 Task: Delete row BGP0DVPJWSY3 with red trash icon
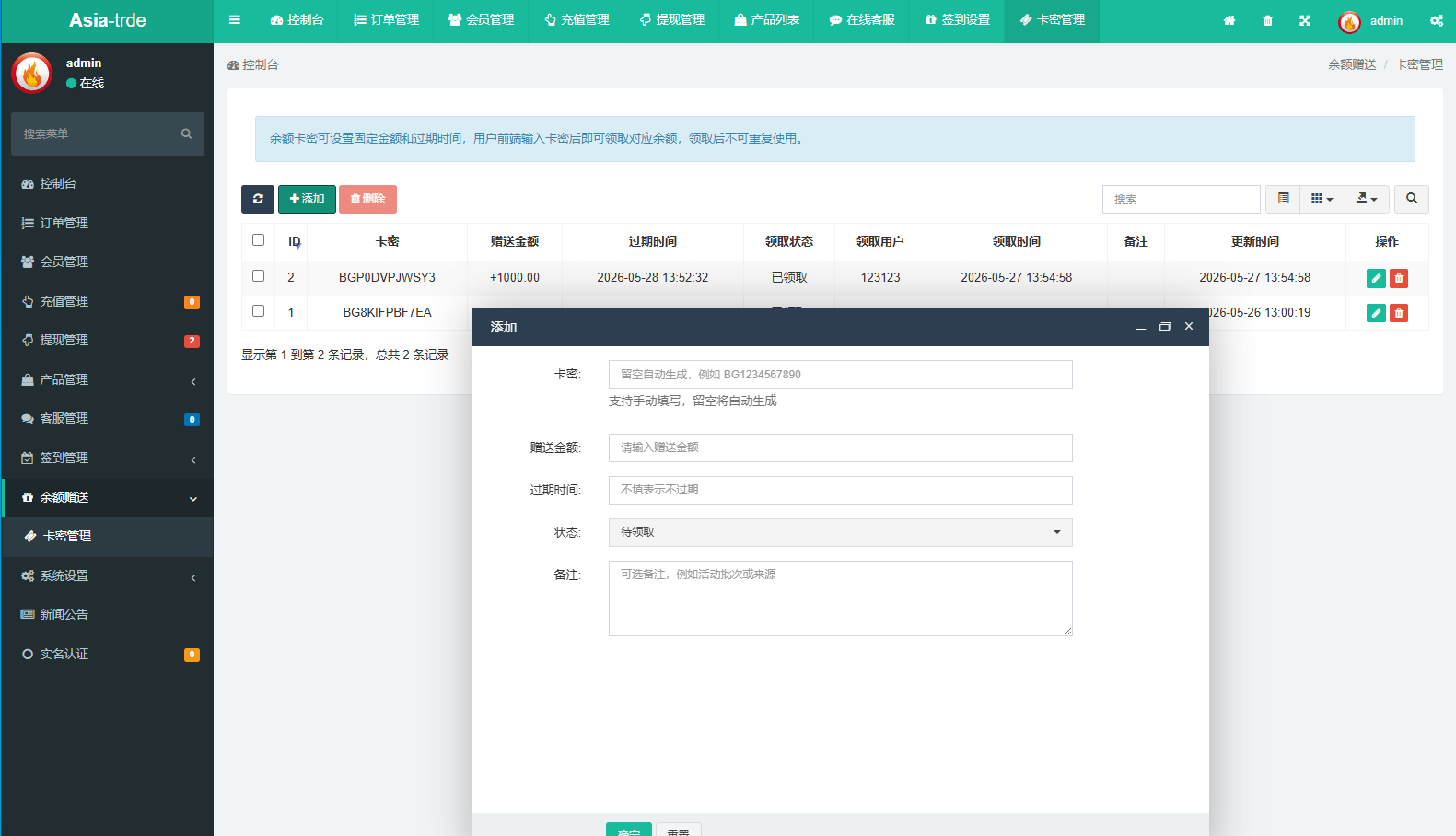point(1399,278)
